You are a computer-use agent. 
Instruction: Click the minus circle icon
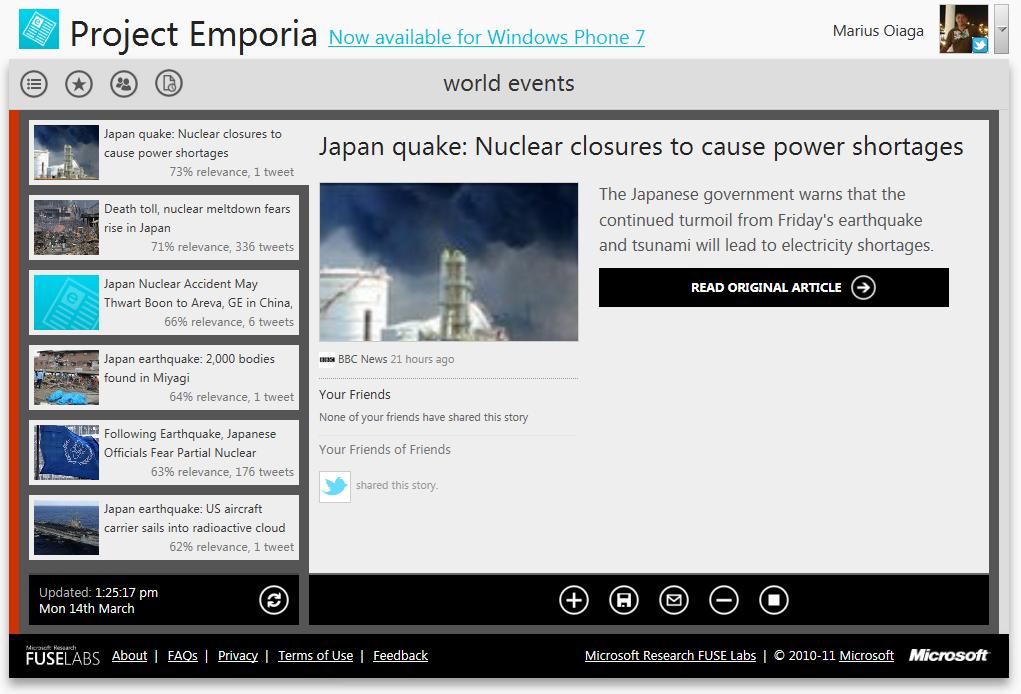pyautogui.click(x=723, y=600)
